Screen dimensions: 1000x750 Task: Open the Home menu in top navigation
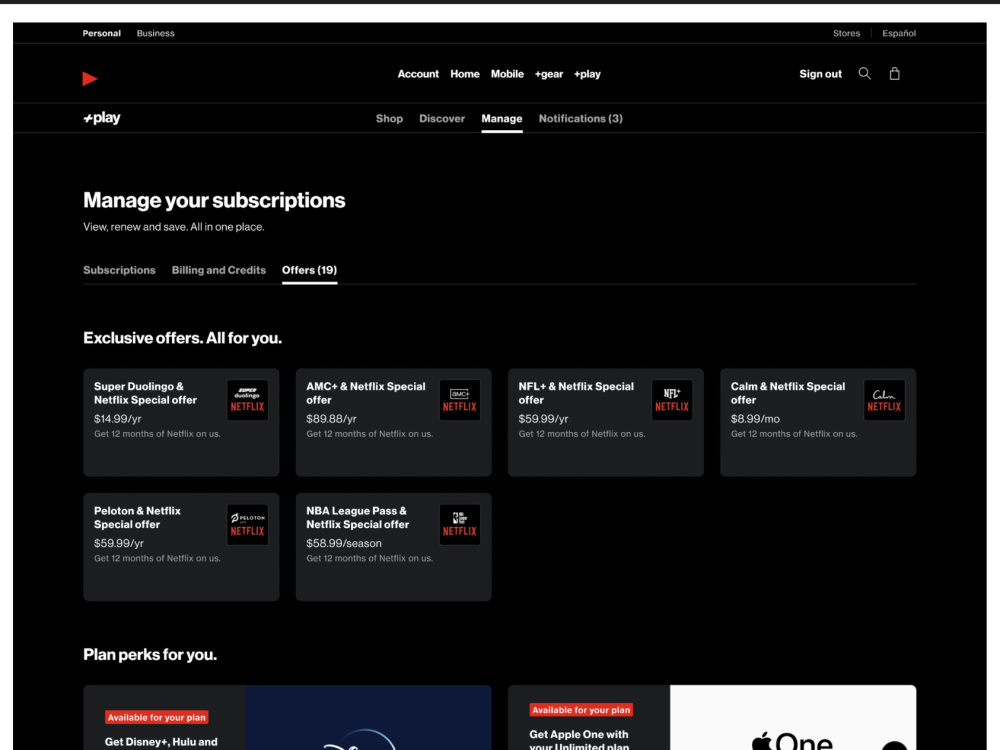[465, 74]
